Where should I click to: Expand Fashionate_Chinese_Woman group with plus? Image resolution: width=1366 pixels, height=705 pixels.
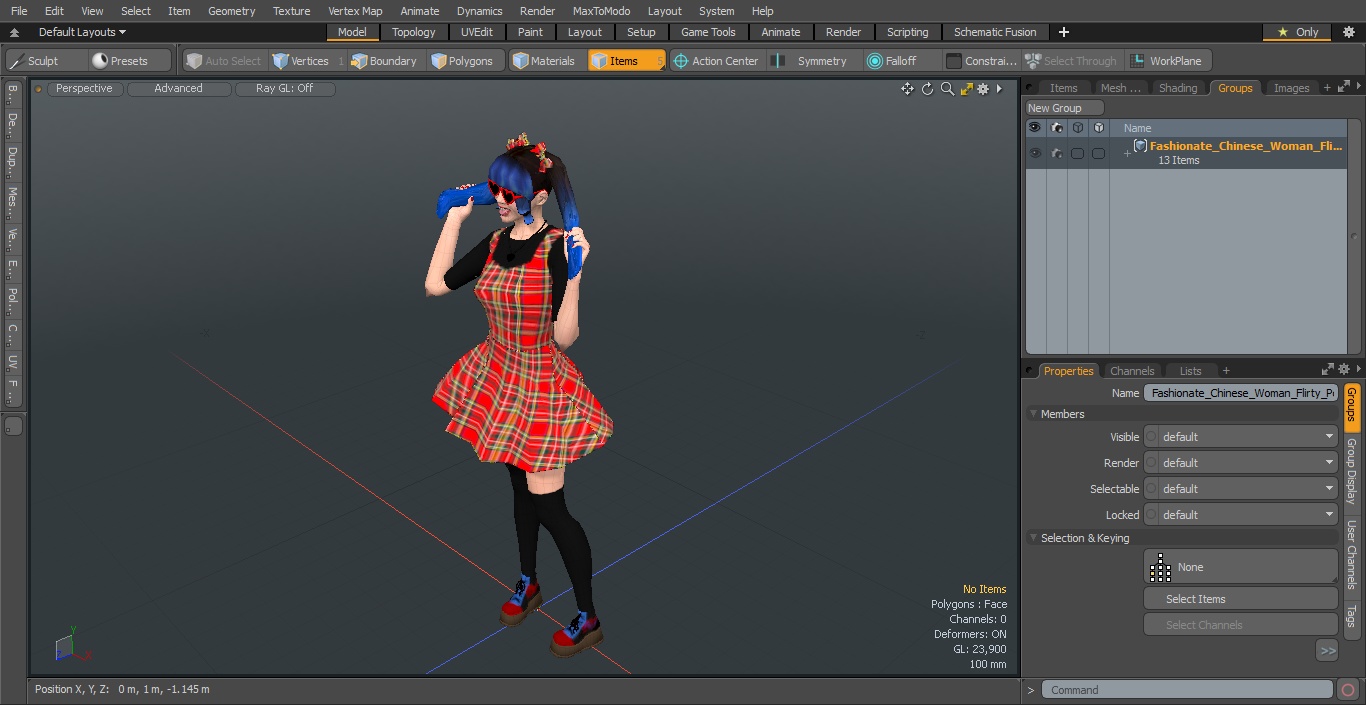[x=1127, y=153]
